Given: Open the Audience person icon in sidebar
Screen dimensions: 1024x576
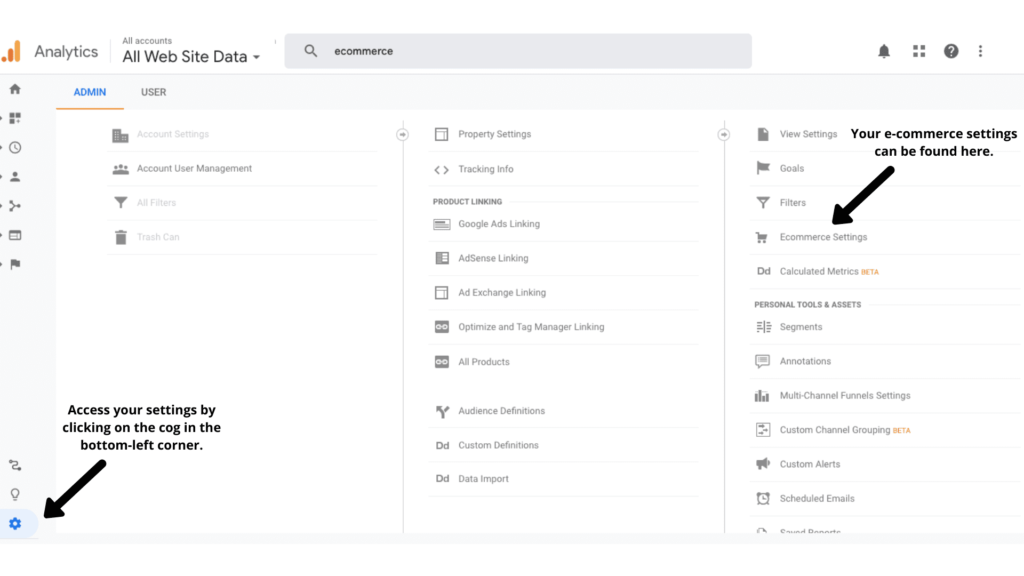Looking at the screenshot, I should coord(15,177).
